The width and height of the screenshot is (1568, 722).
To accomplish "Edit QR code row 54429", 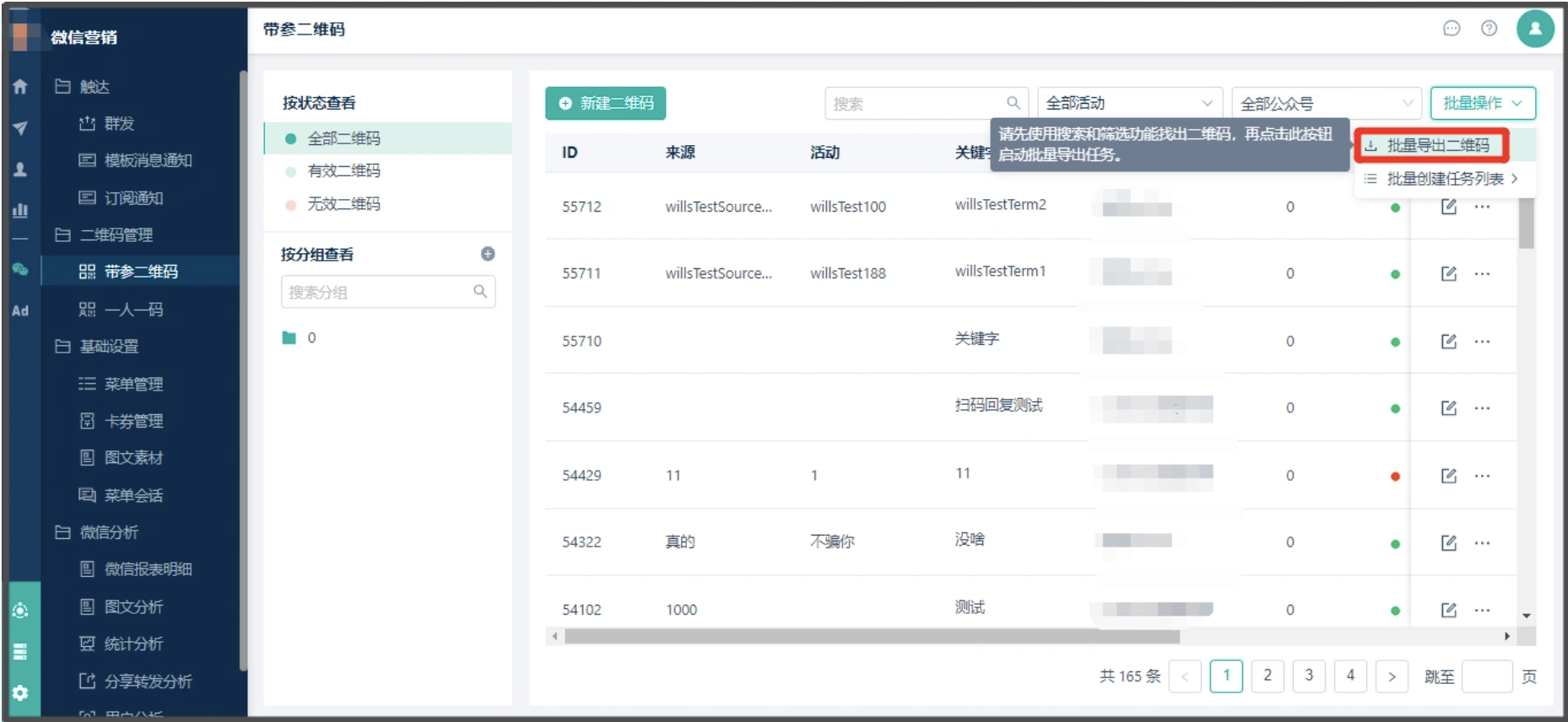I will click(1449, 476).
